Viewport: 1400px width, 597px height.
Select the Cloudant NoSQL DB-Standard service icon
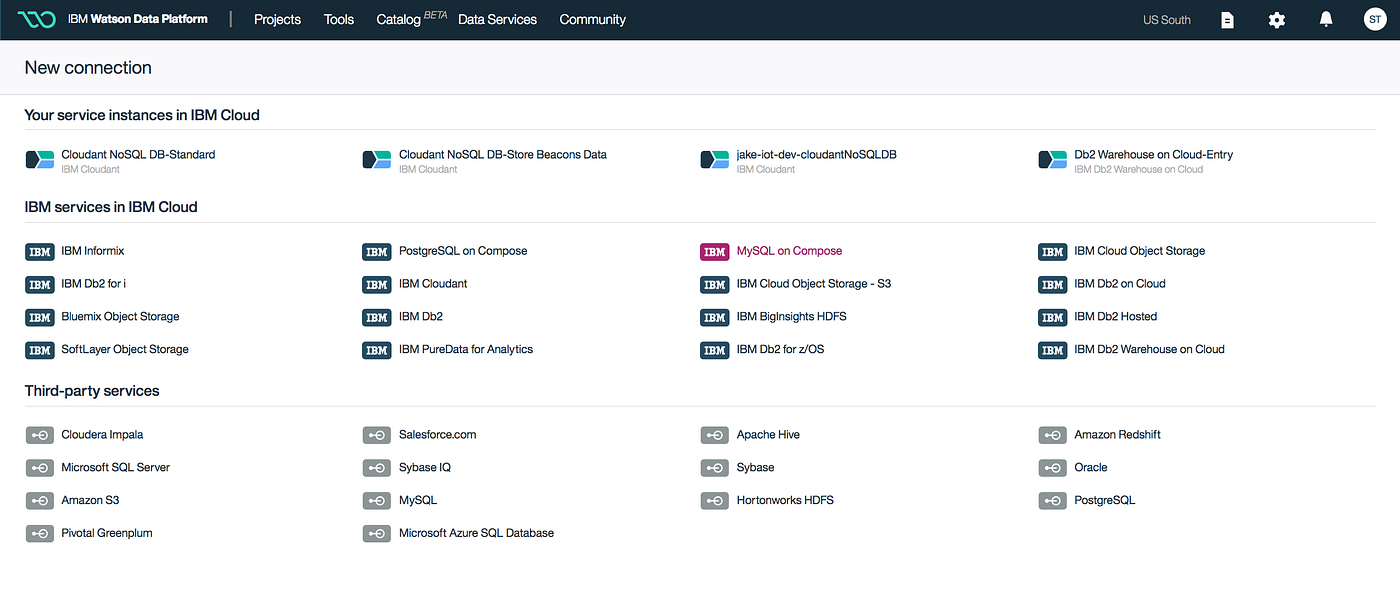tap(39, 160)
